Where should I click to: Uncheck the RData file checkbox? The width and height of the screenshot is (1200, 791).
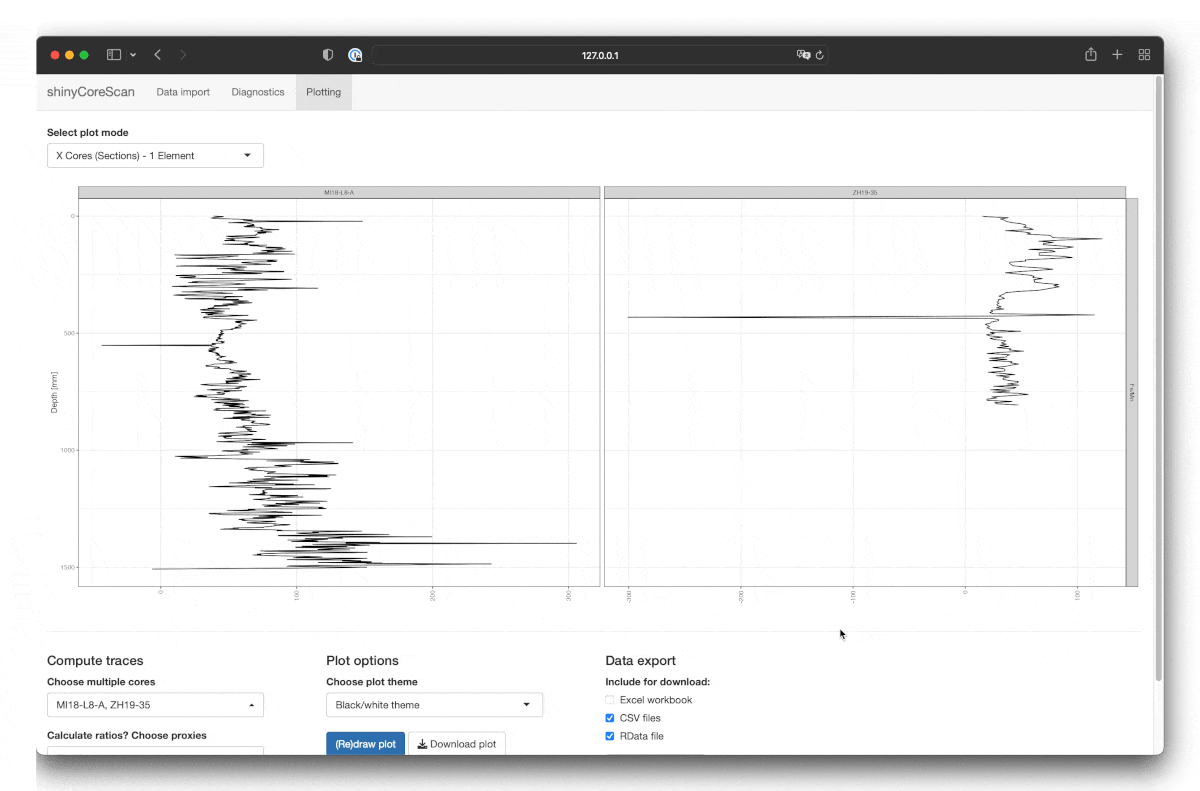(610, 736)
